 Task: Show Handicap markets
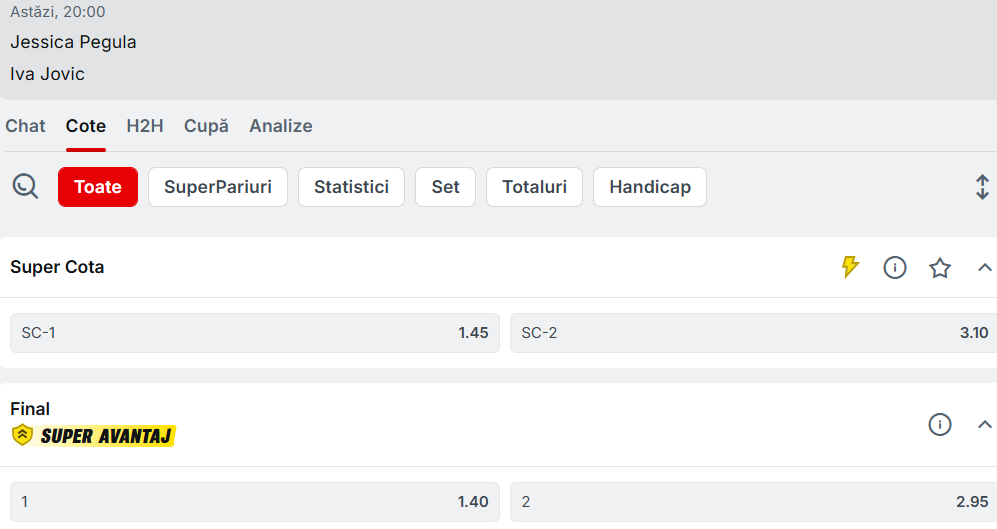coord(650,187)
